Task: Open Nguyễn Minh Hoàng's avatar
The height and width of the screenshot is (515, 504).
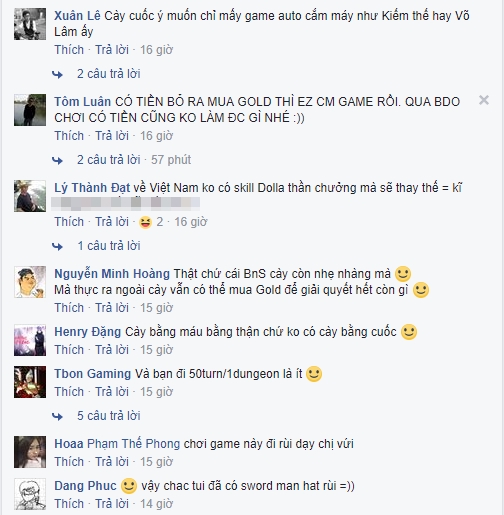Action: [x=30, y=282]
